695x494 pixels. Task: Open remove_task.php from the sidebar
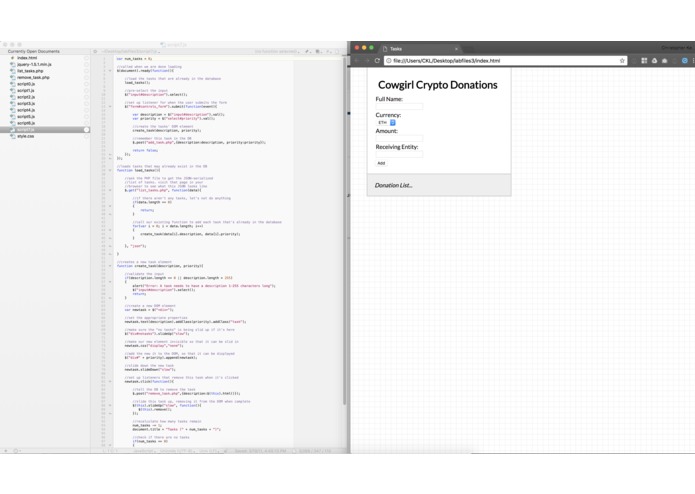click(33, 77)
